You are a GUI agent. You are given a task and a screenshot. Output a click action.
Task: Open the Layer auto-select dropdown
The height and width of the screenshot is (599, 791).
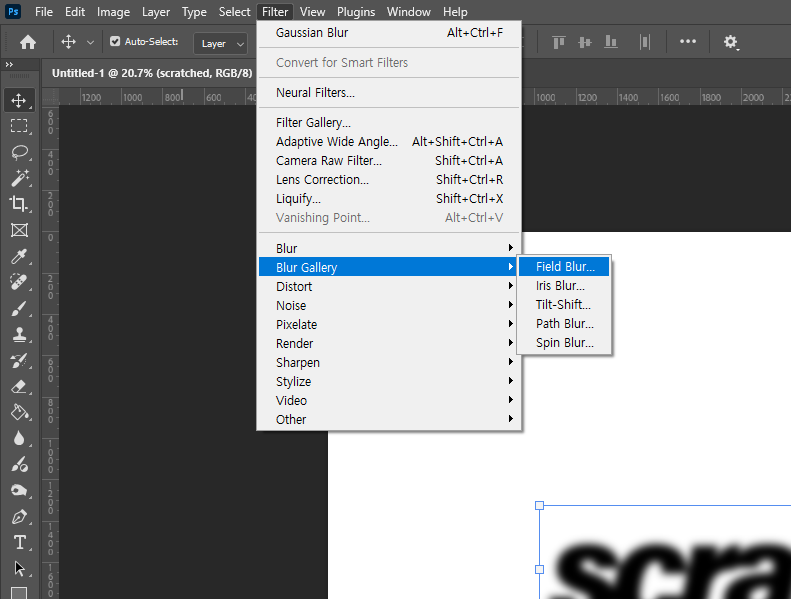[221, 43]
